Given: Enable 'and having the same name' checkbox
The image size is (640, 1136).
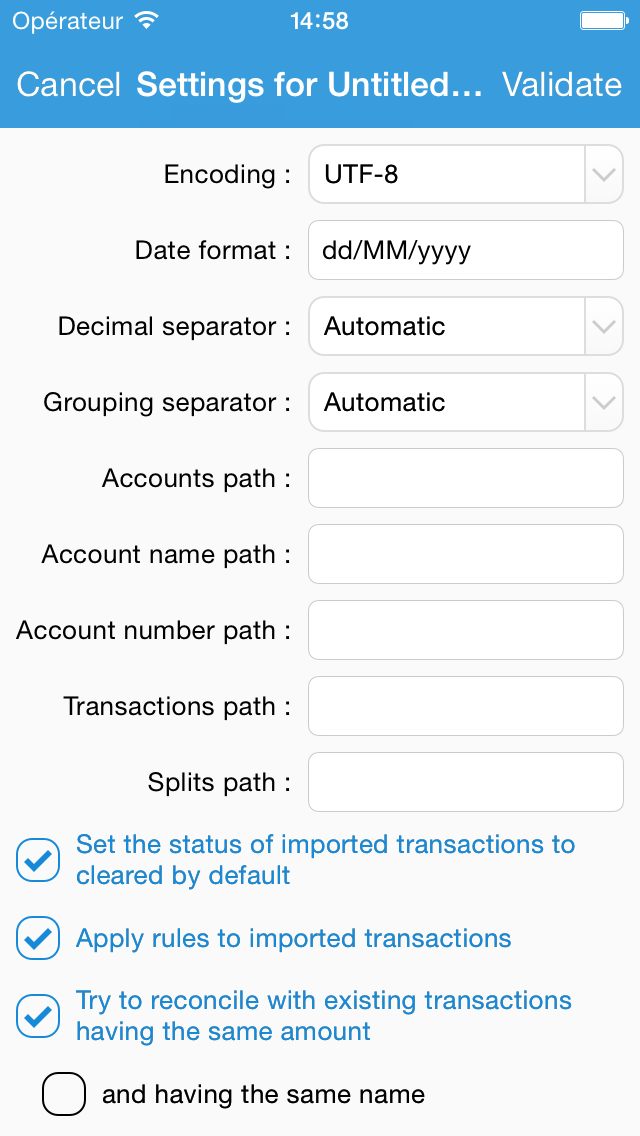Looking at the screenshot, I should tap(64, 1094).
